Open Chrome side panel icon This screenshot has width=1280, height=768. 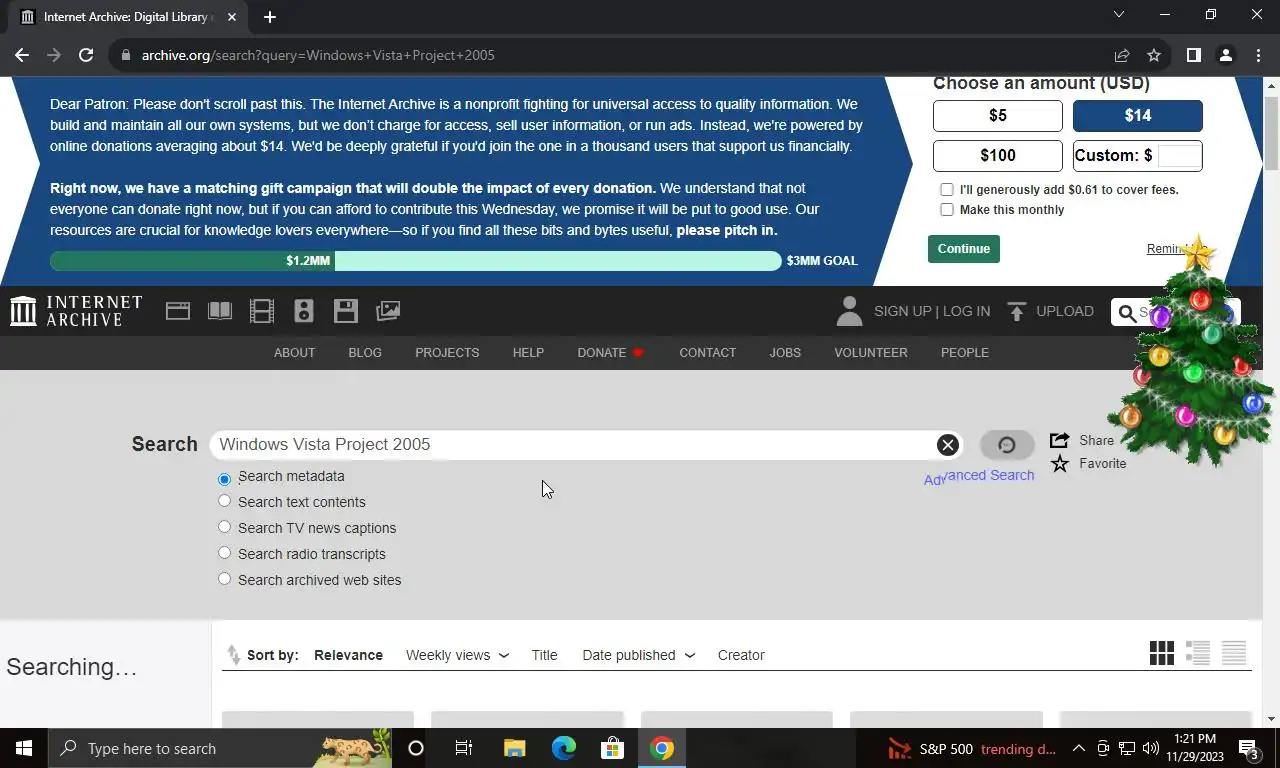[1193, 55]
